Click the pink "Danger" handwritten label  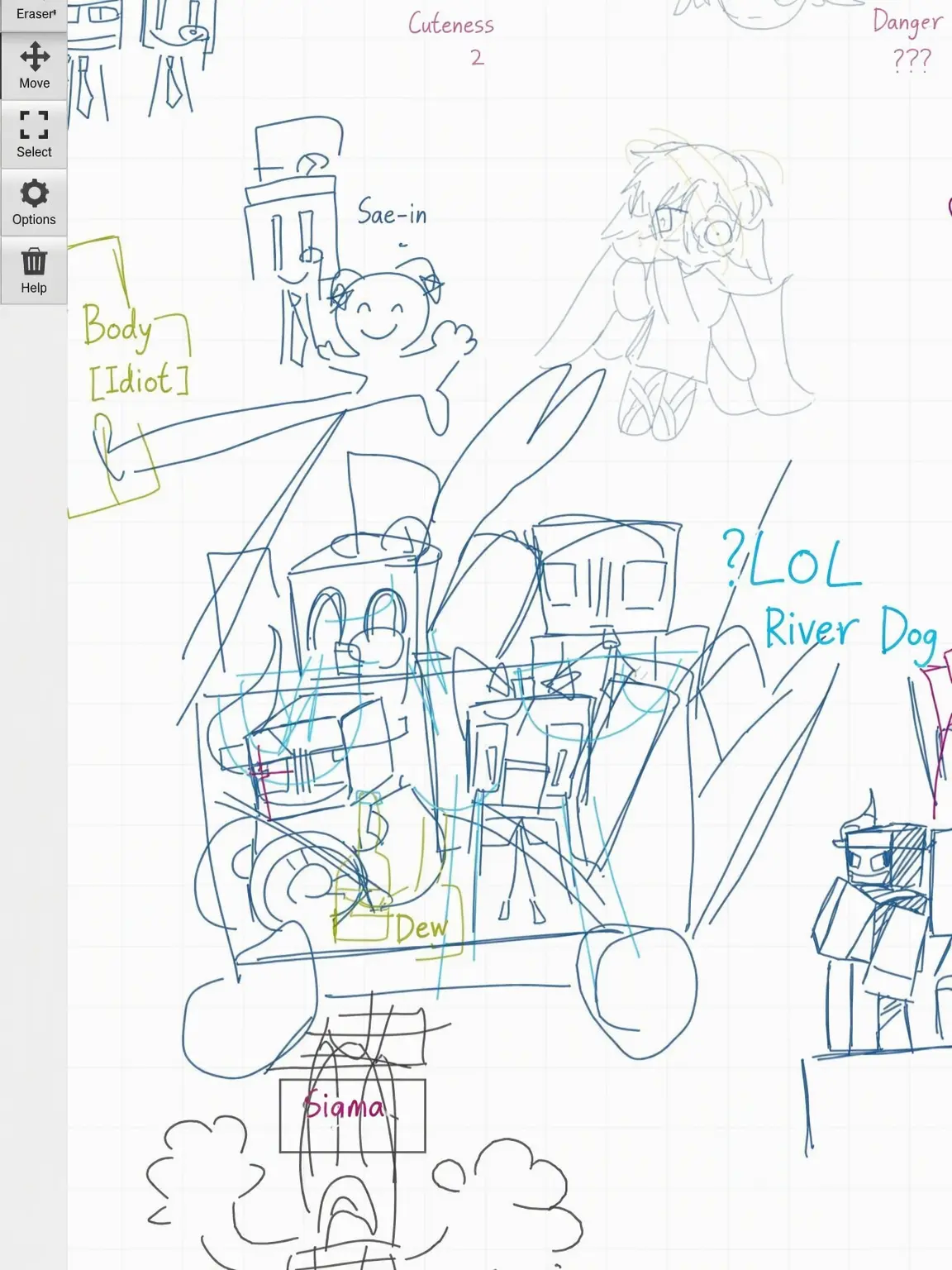pos(907,23)
